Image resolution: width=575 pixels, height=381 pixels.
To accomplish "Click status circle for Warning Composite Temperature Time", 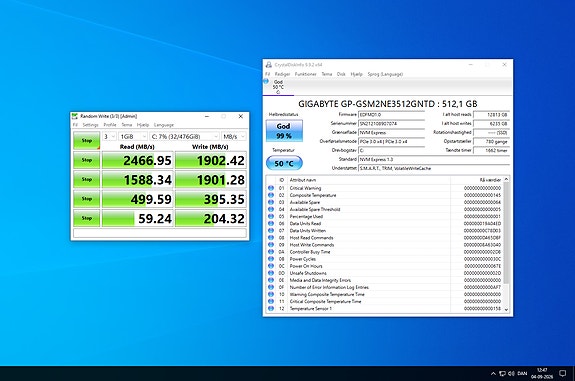I will [271, 294].
